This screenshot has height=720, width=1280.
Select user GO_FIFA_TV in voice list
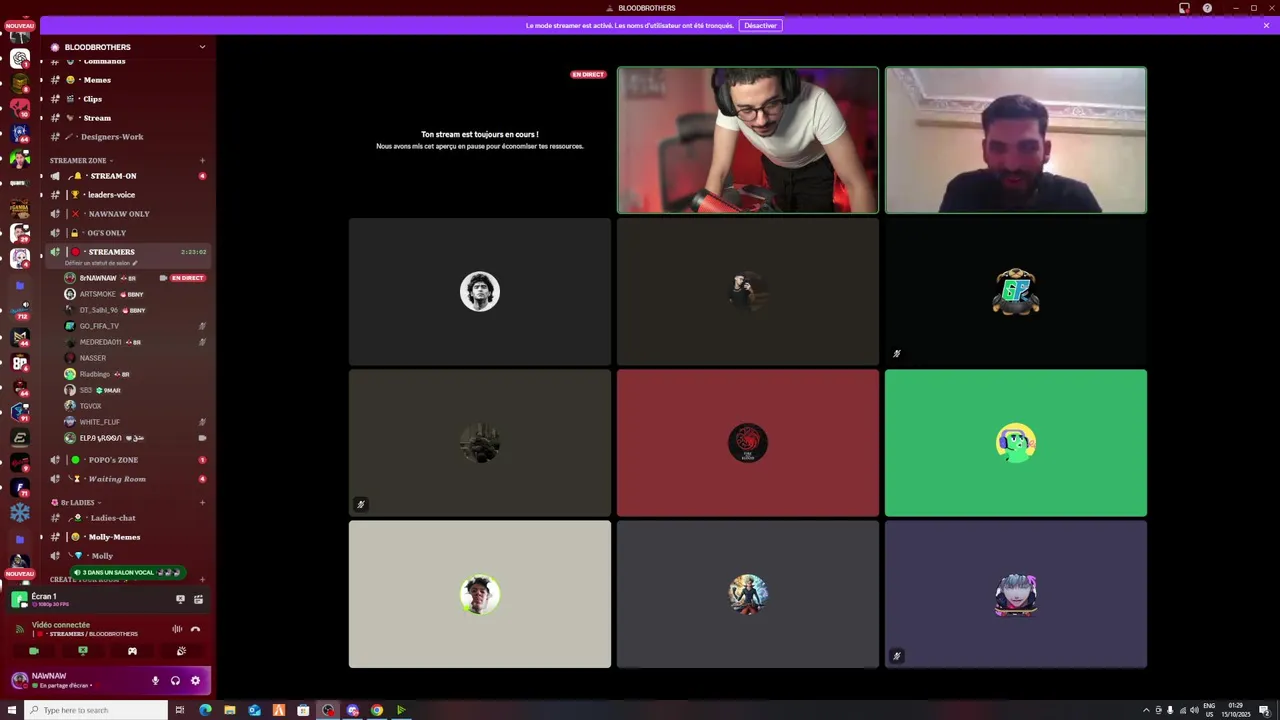coord(135,326)
